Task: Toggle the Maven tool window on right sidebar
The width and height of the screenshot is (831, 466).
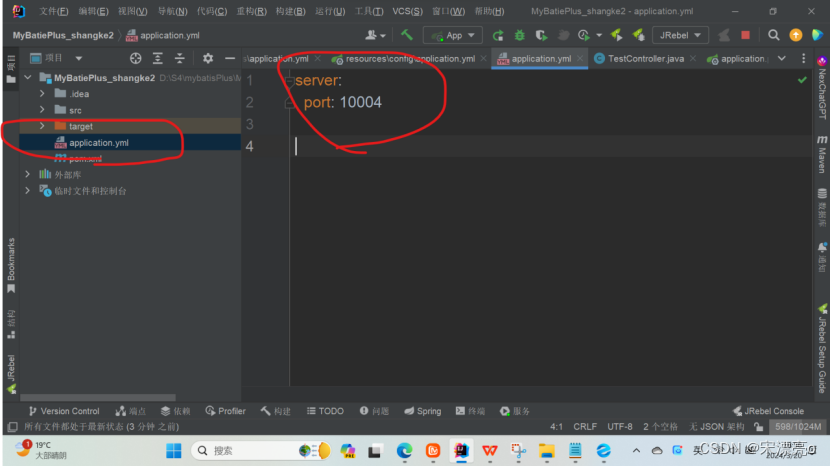Action: [822, 159]
